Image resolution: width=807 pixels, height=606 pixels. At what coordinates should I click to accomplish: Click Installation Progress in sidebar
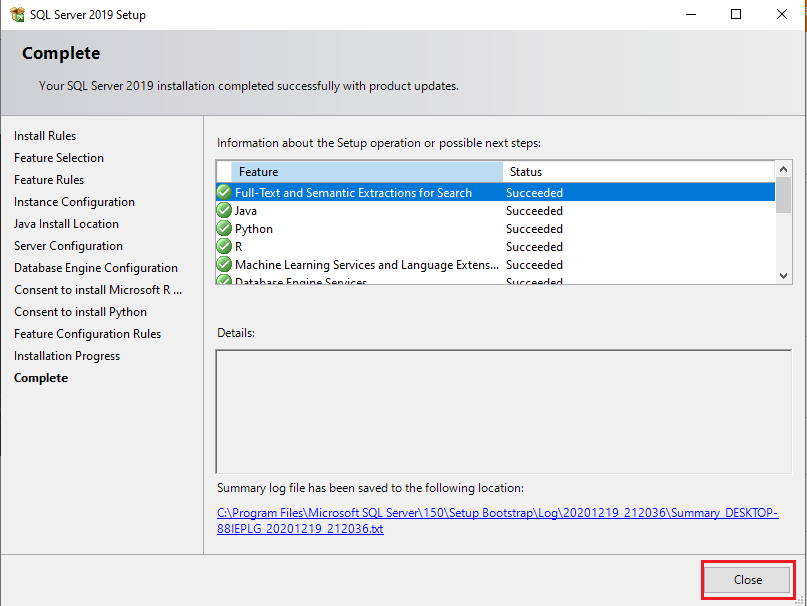[x=66, y=356]
